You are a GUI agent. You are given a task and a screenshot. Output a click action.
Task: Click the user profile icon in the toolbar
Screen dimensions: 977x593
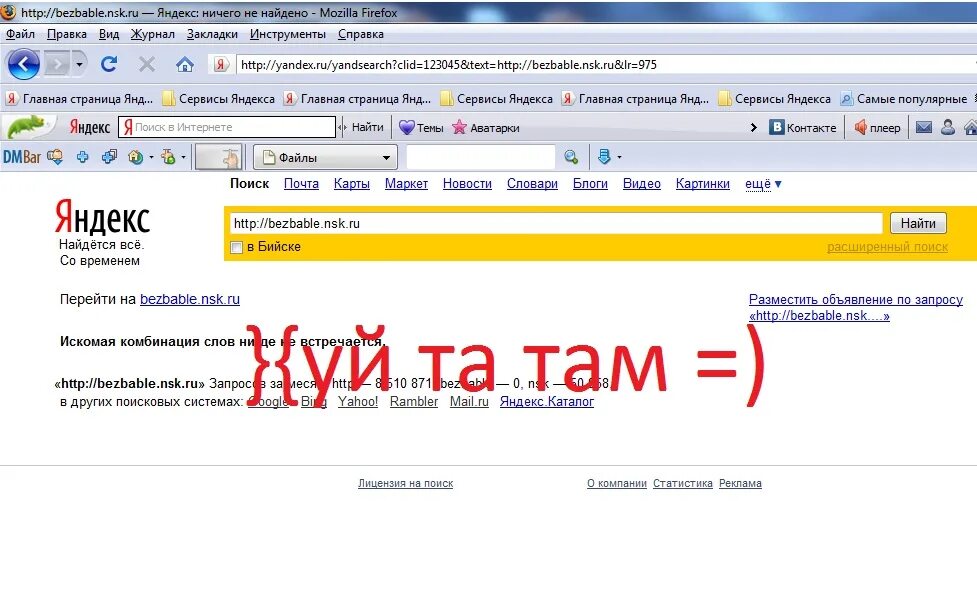[948, 127]
